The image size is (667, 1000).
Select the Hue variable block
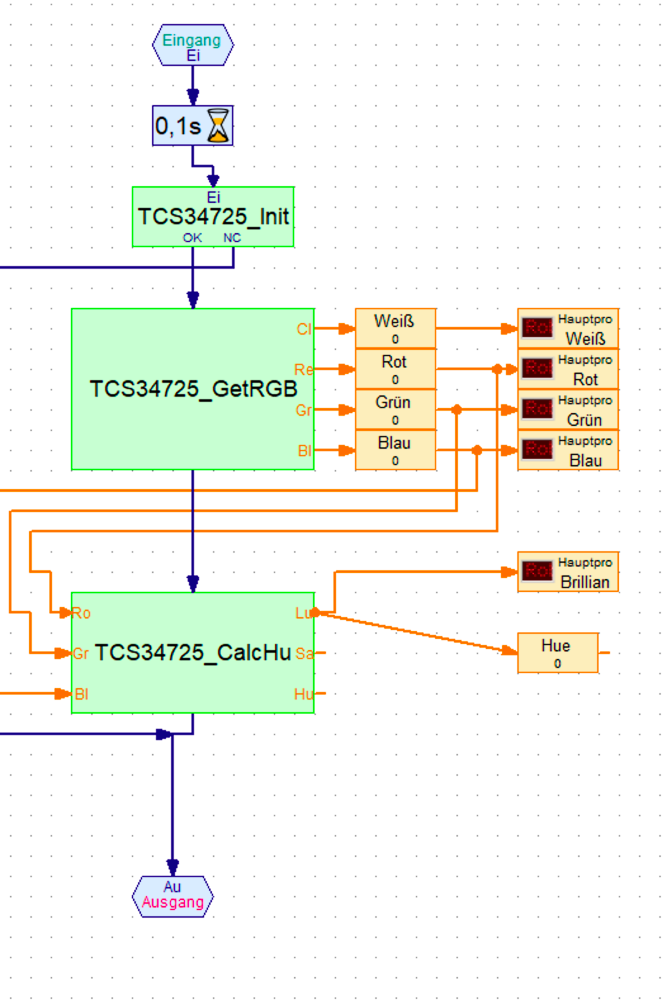click(558, 652)
